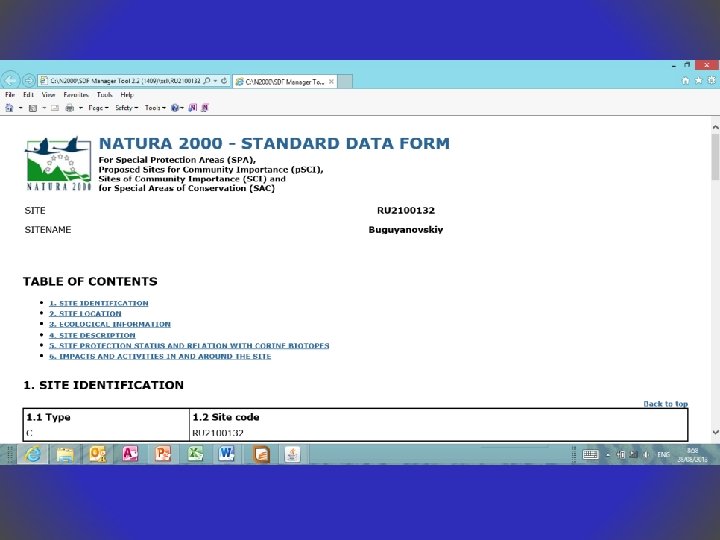Follow the 5. Site Protection Status link

189,346
